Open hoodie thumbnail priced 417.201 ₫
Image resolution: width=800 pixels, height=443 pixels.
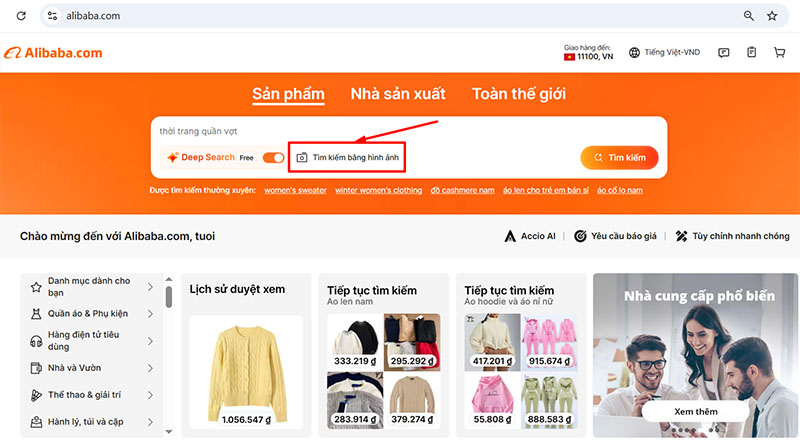(x=492, y=342)
